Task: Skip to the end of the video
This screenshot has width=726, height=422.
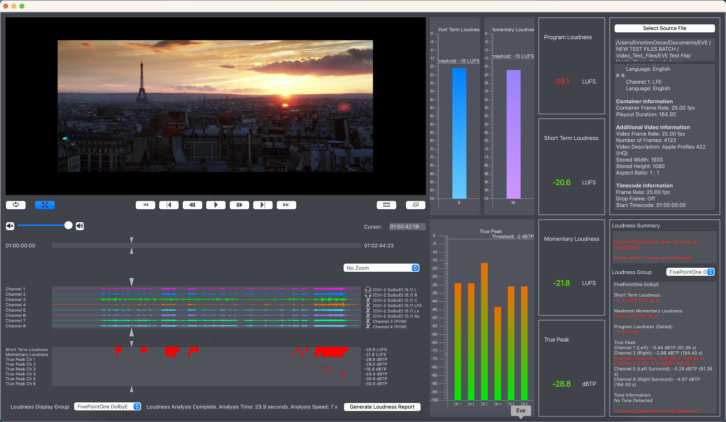Action: tap(287, 205)
